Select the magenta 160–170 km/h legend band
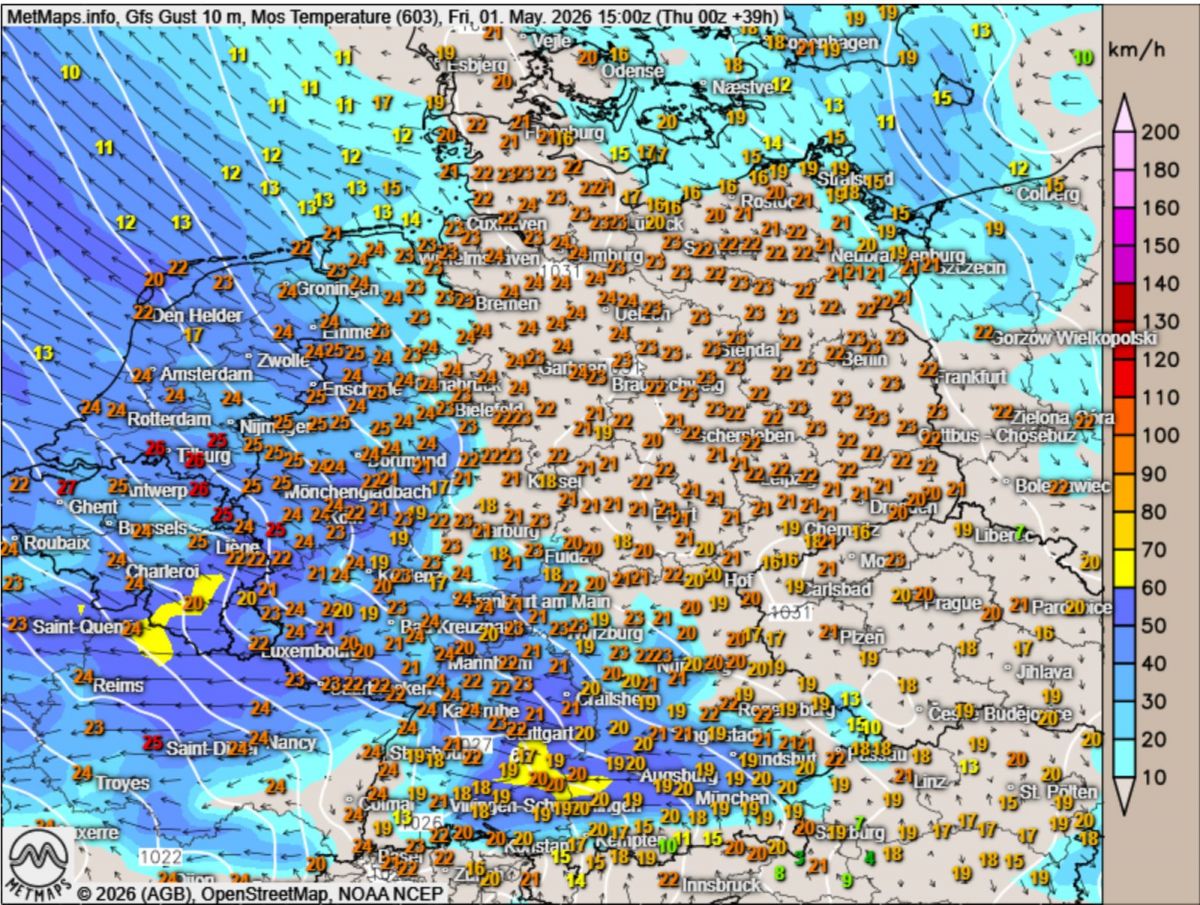 tap(1125, 189)
